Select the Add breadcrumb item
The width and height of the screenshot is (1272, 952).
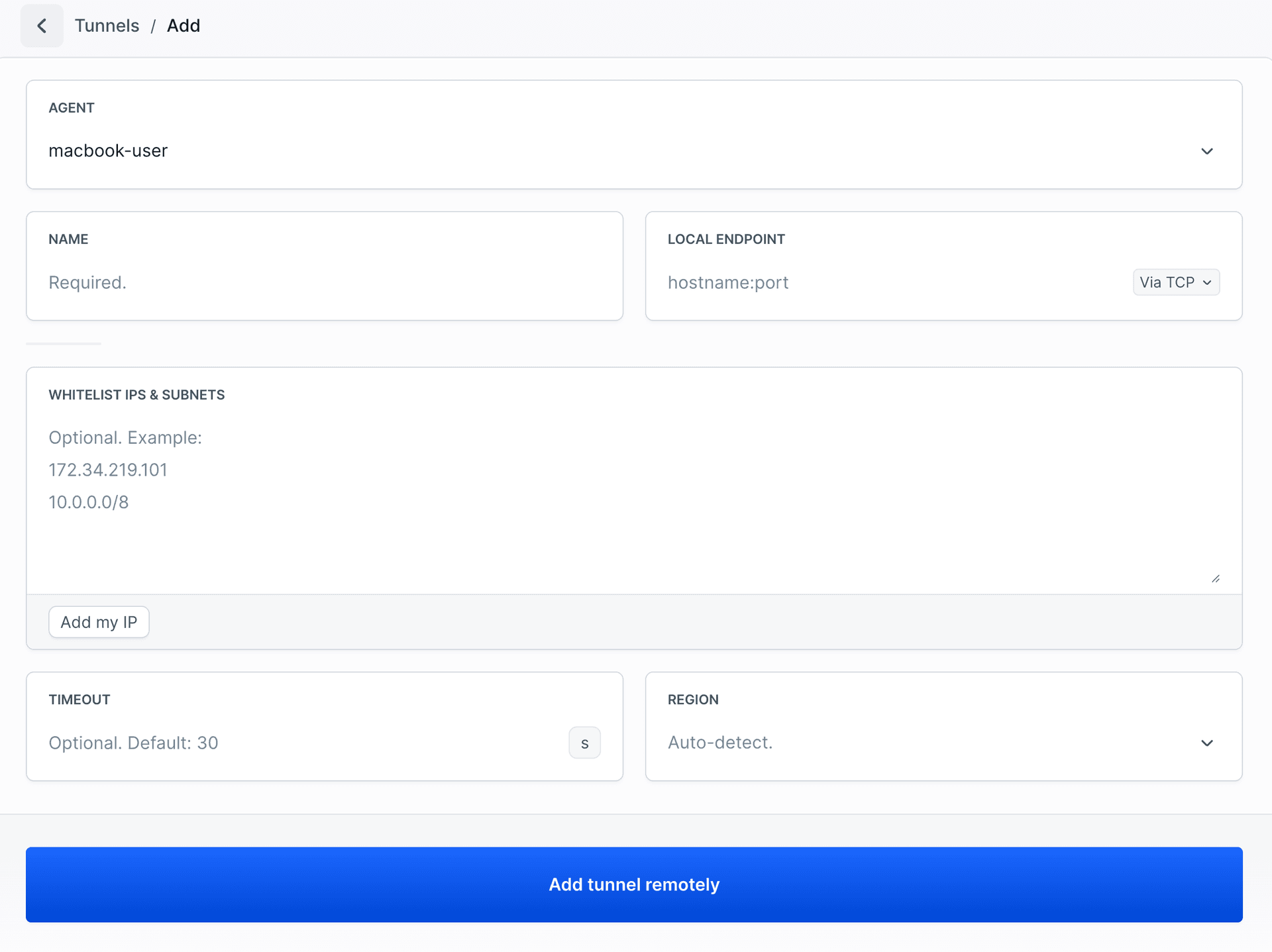(x=184, y=26)
